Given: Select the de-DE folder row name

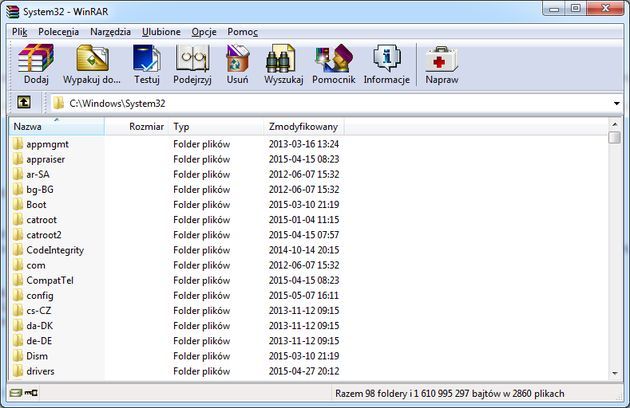Looking at the screenshot, I should tap(39, 341).
